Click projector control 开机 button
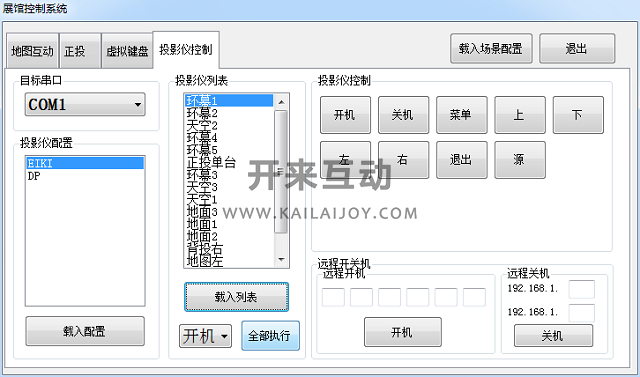640x377 pixels. pos(345,115)
